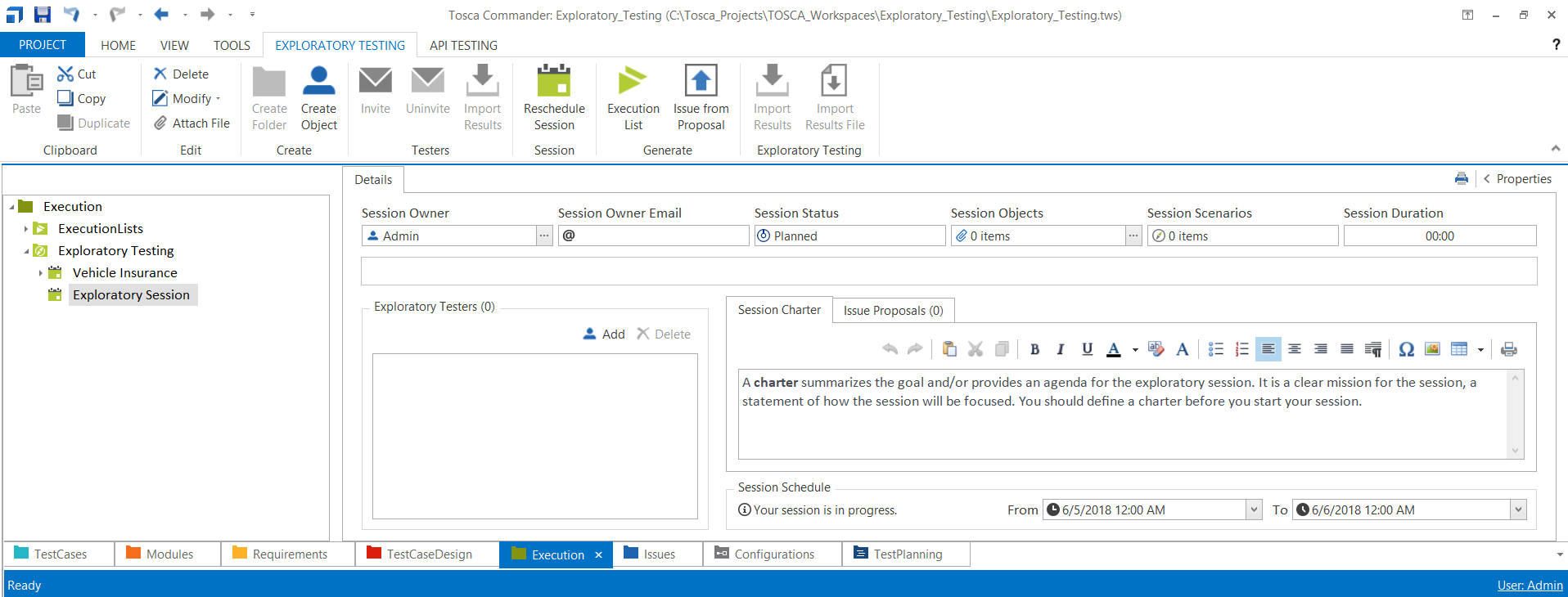Open the Issue Proposals tab

click(893, 311)
